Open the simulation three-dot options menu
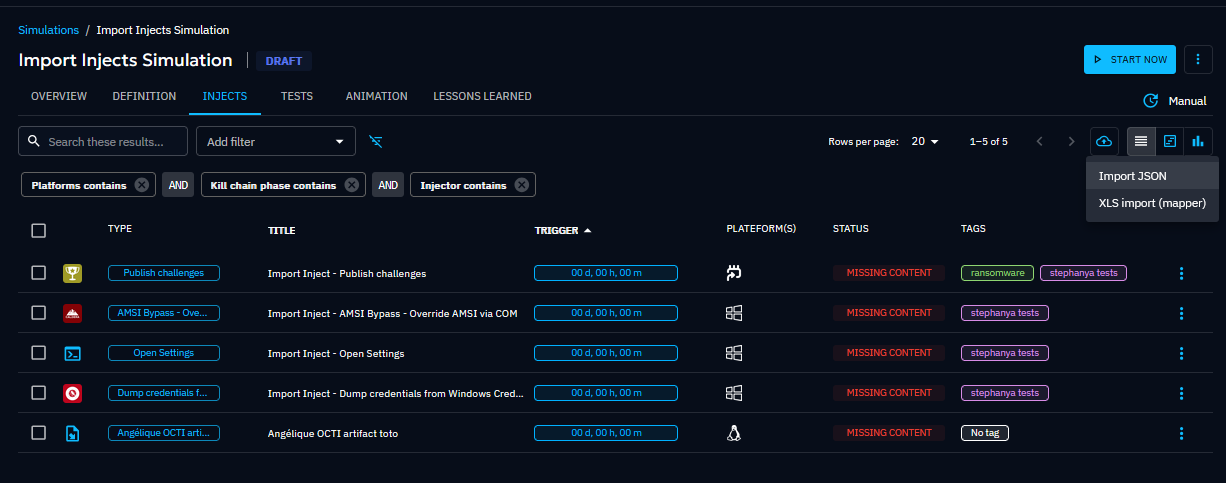Viewport: 1226px width, 483px height. point(1198,59)
